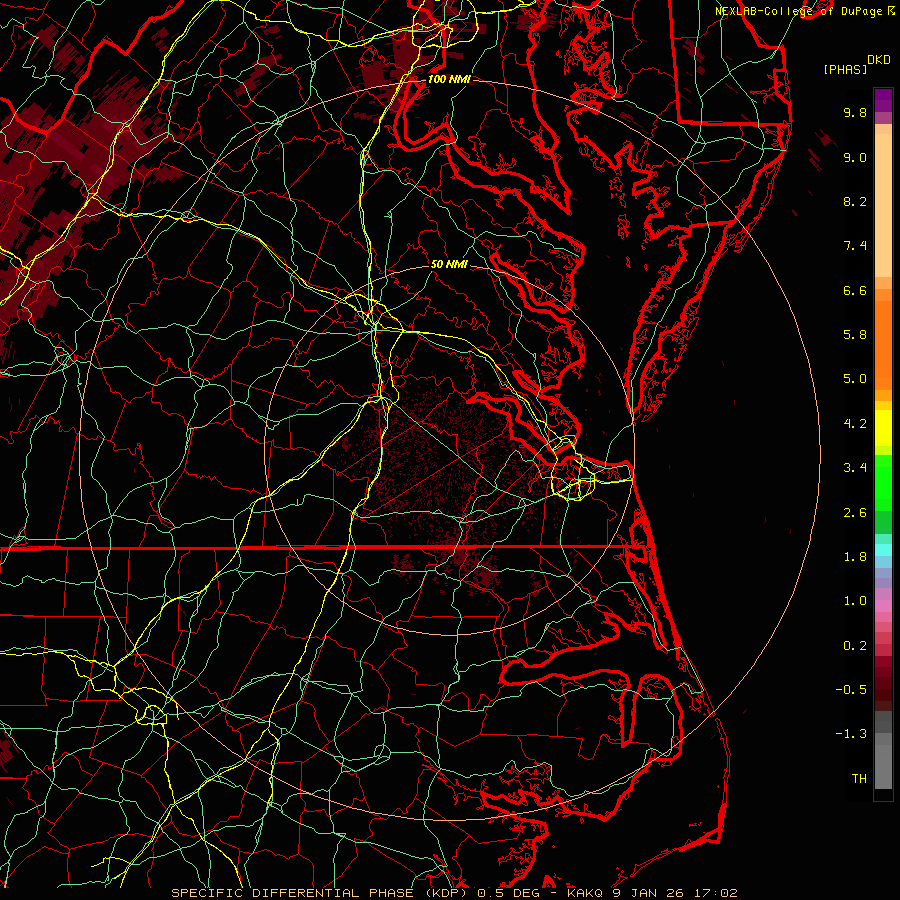Click the -0.5 scale value
The height and width of the screenshot is (900, 900).
point(851,690)
